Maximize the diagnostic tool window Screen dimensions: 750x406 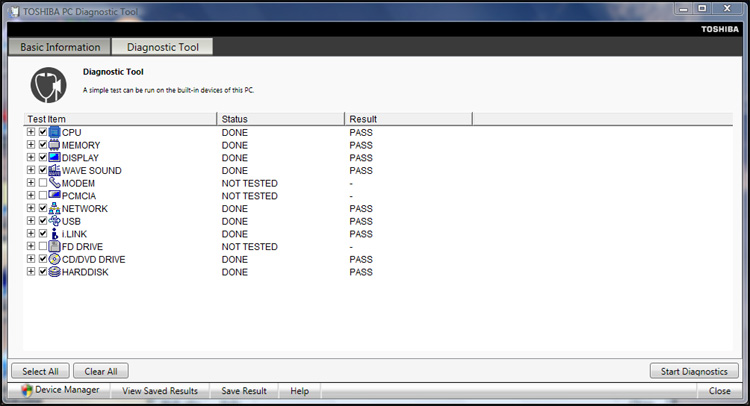(702, 9)
